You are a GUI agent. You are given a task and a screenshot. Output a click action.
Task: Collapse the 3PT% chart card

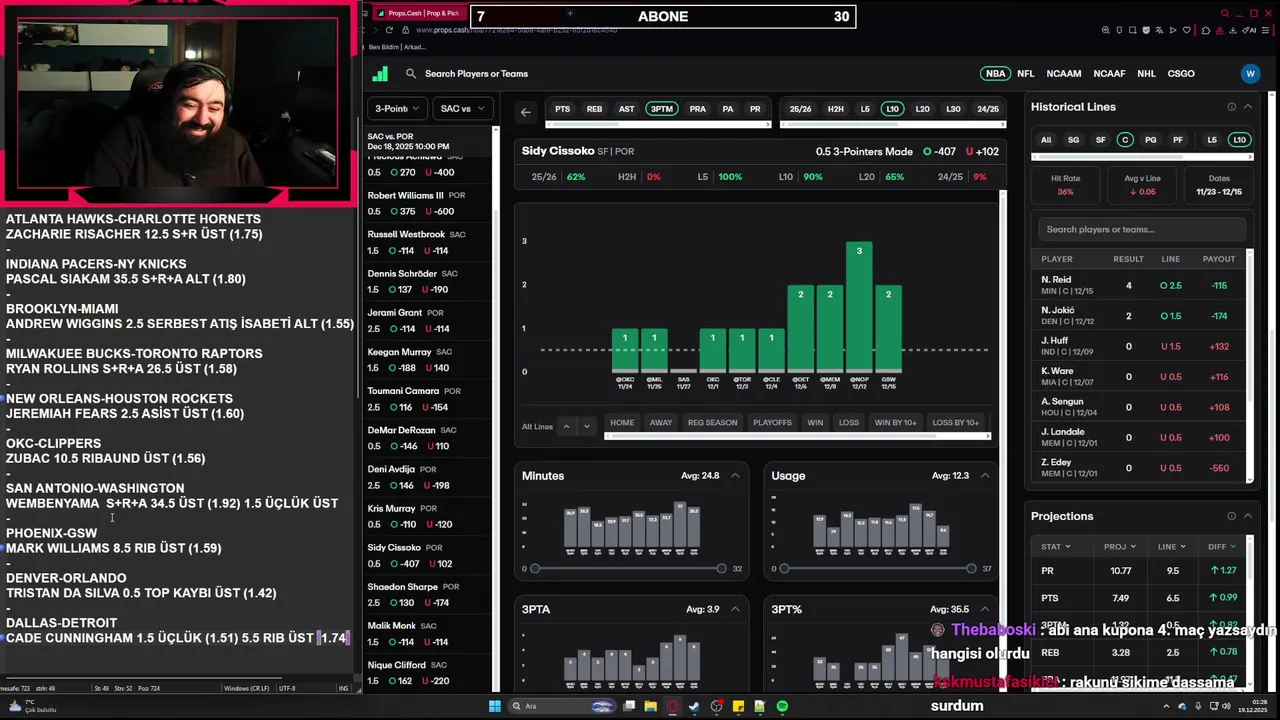point(985,609)
